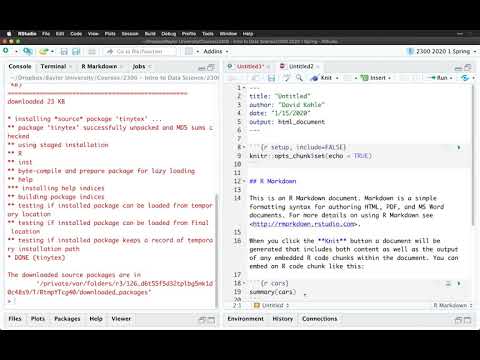Close the Jobs tab

(150, 67)
